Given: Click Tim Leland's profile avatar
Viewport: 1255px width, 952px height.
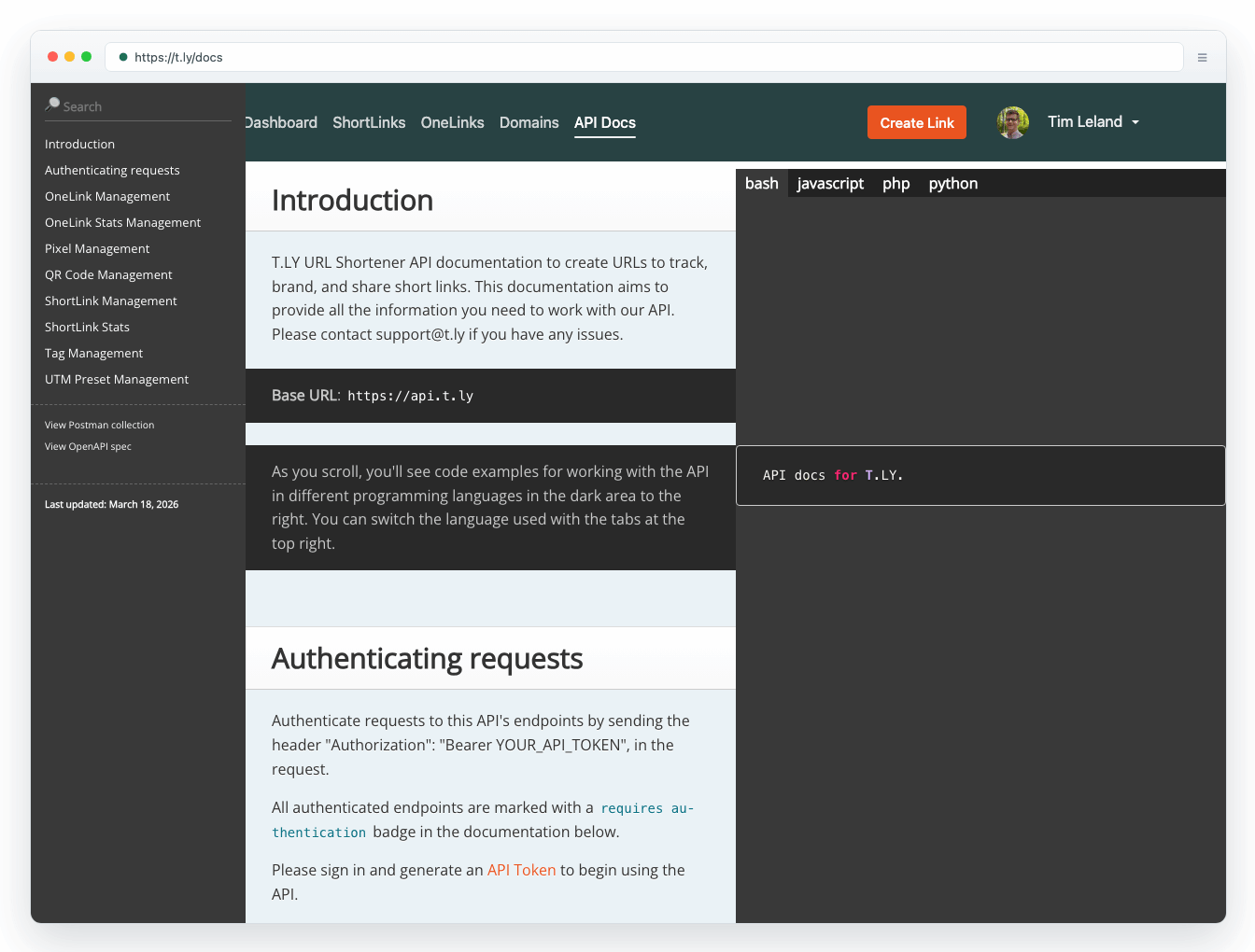Looking at the screenshot, I should pos(1012,122).
